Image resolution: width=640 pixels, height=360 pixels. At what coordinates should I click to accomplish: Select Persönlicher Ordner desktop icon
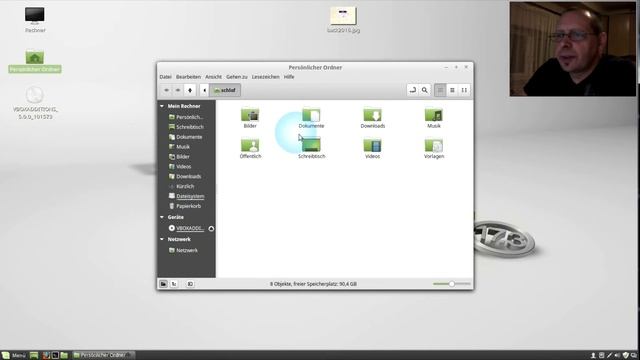coord(35,61)
